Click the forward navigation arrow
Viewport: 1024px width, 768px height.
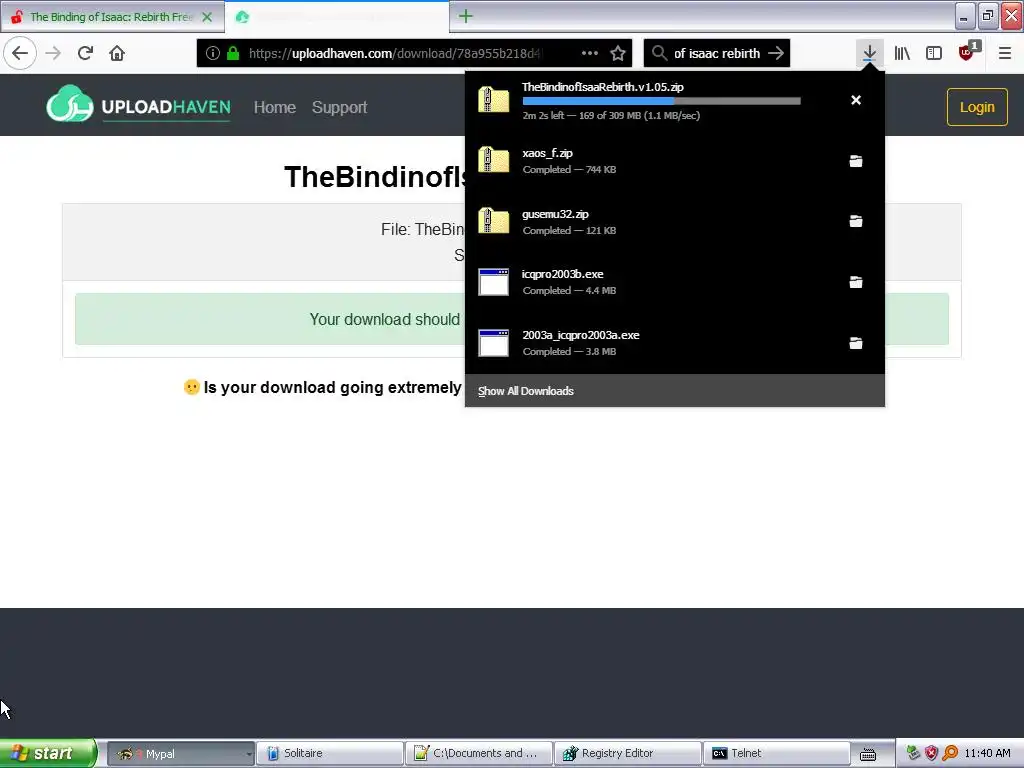tap(53, 53)
